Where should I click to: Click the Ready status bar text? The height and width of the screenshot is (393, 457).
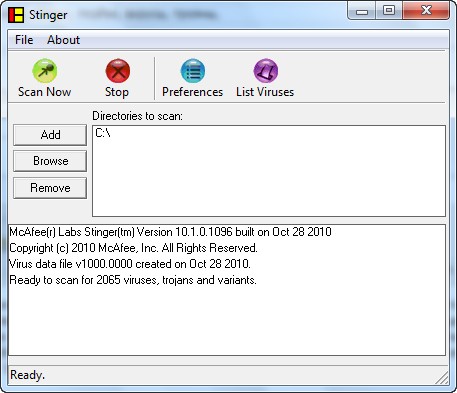click(x=27, y=375)
